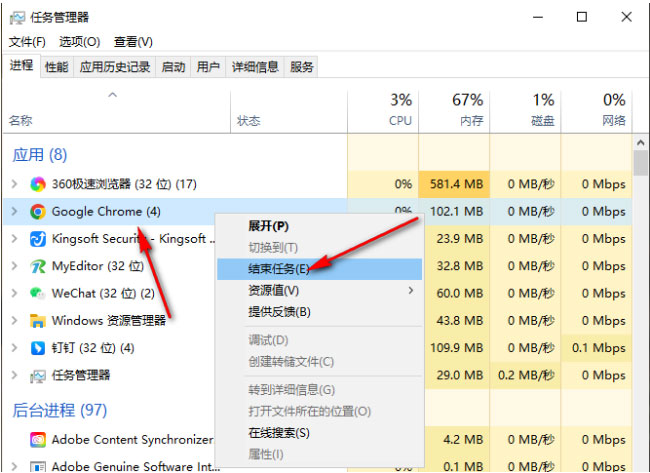The width and height of the screenshot is (650, 473).
Task: Click the scrollbar up arrow
Action: click(x=641, y=143)
